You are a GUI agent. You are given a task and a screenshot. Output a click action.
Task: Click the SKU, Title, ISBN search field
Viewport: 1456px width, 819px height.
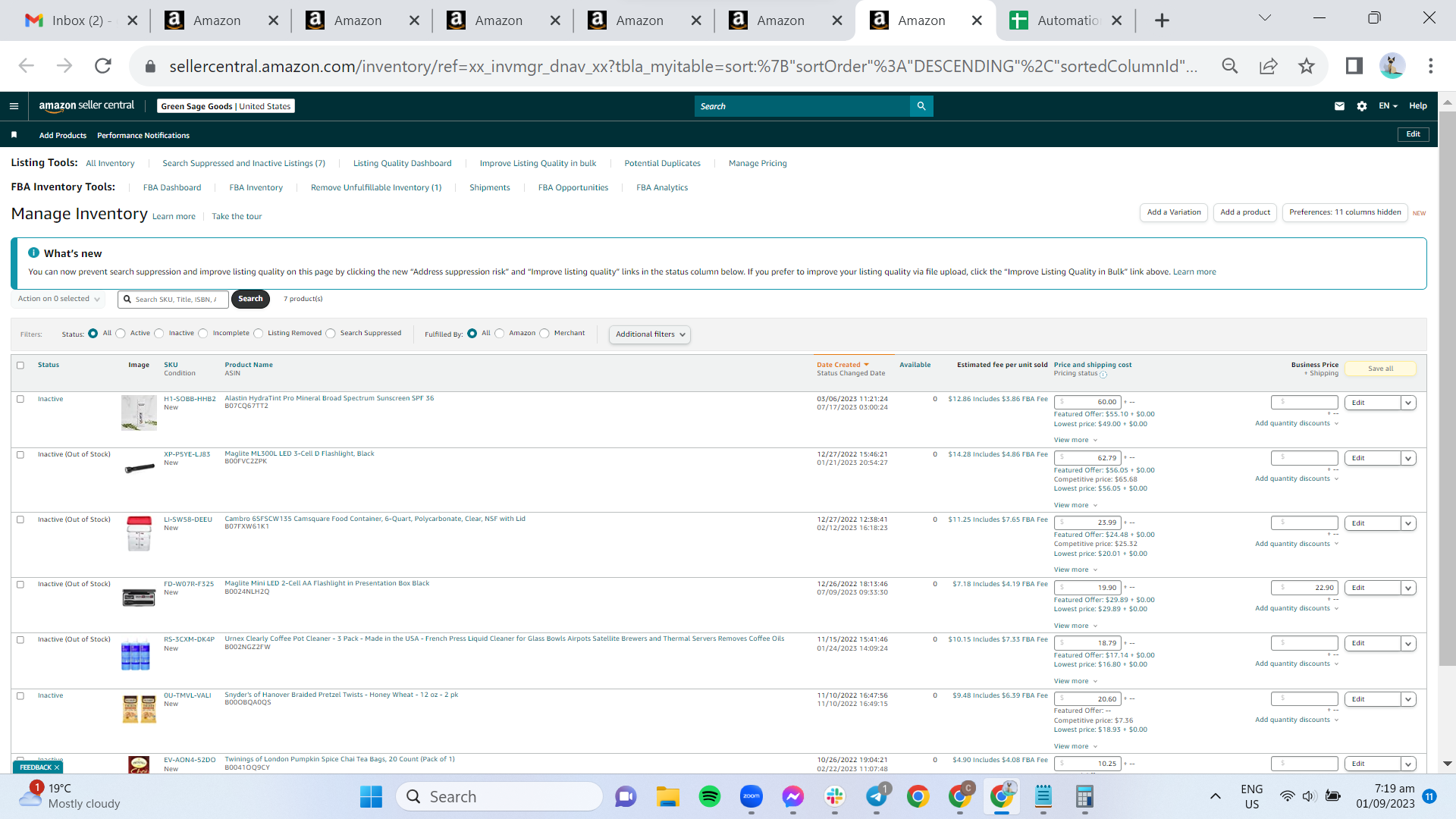coord(173,300)
